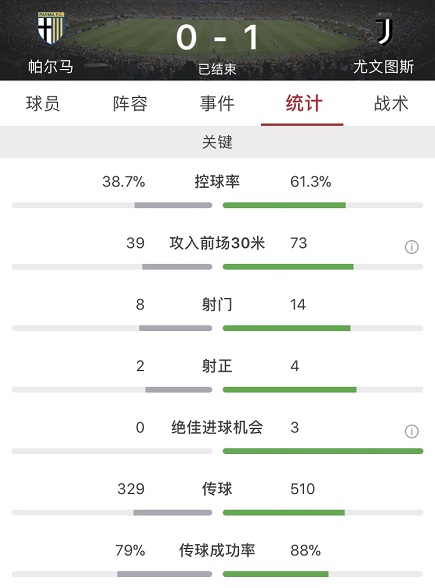The width and height of the screenshot is (435, 588).
Task: Click the 关键 section header
Action: pos(218,142)
